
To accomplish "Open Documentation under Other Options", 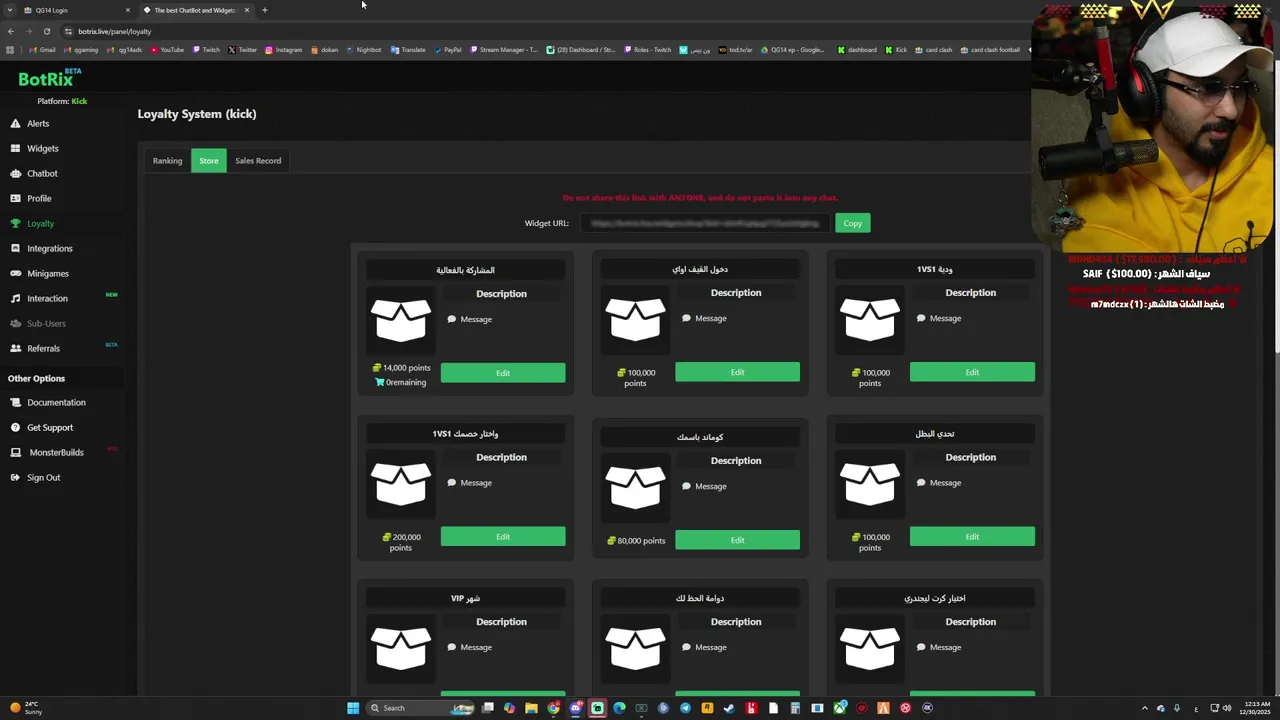I will pyautogui.click(x=56, y=402).
